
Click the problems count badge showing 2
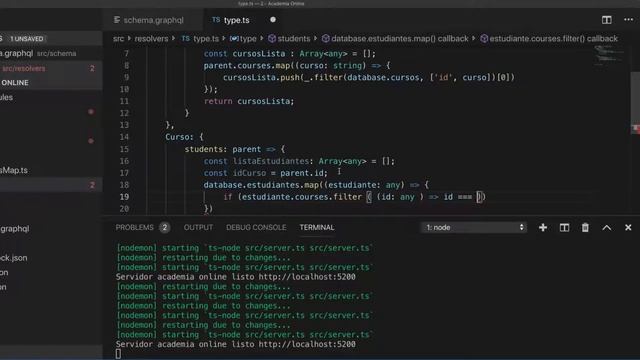click(x=164, y=227)
